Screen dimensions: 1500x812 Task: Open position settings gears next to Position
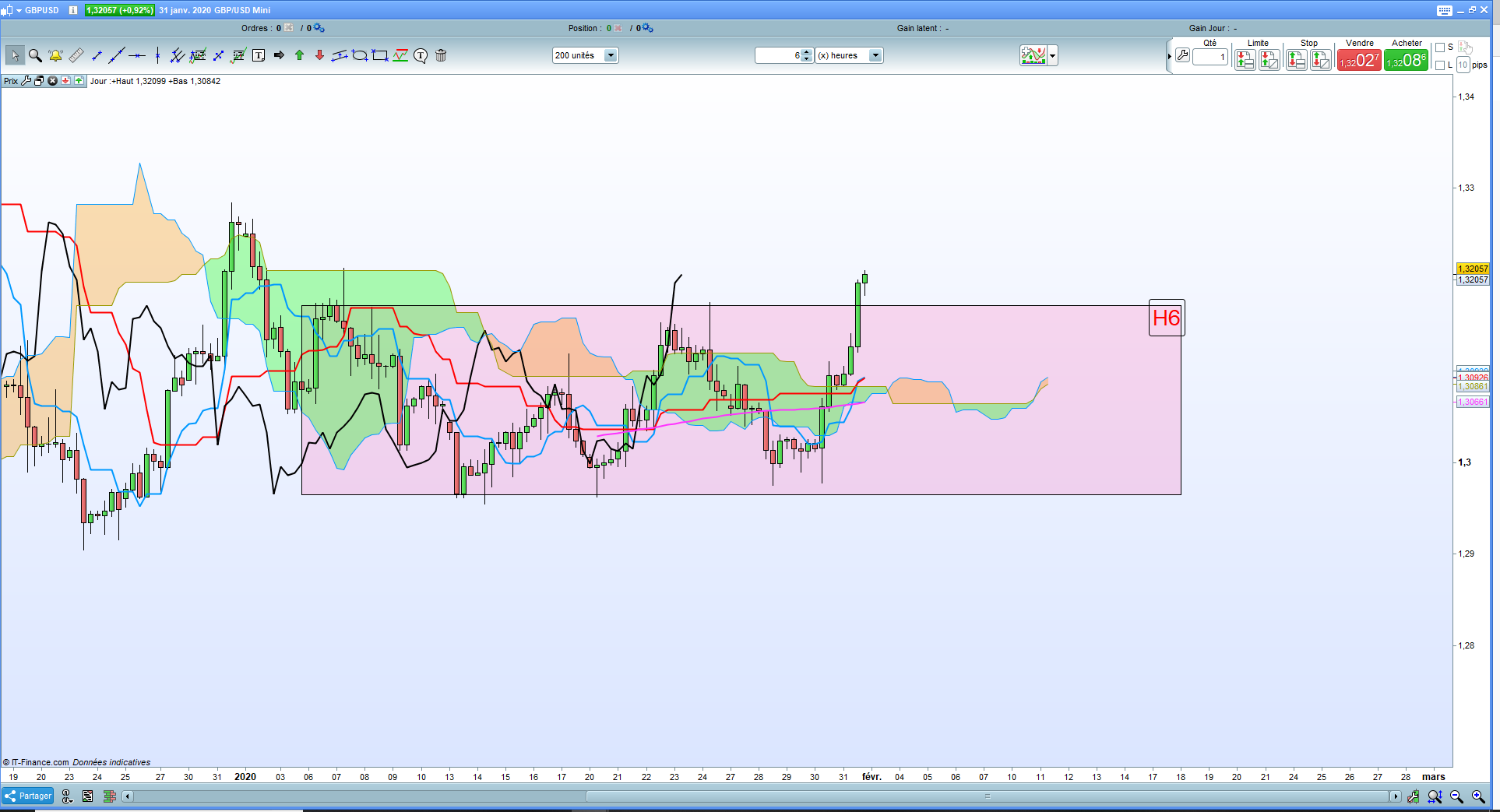point(648,28)
